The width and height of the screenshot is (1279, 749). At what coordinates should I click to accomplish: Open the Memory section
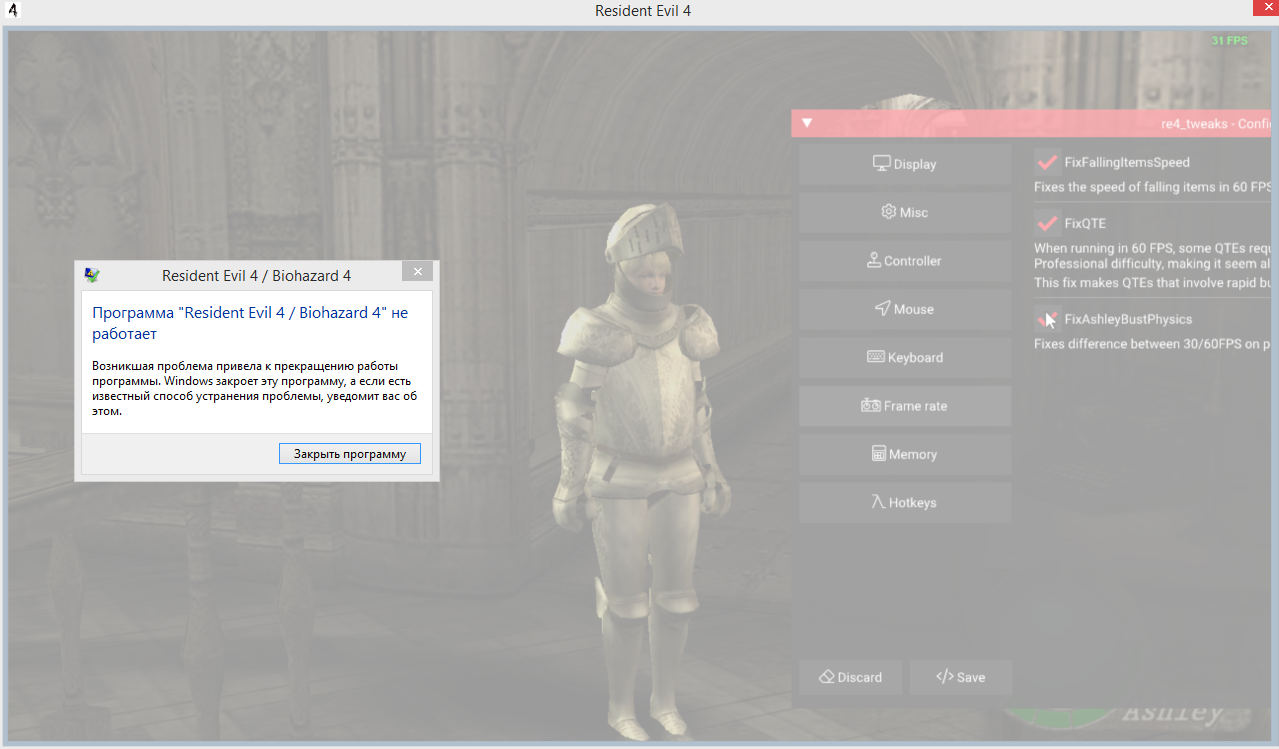[881, 454]
